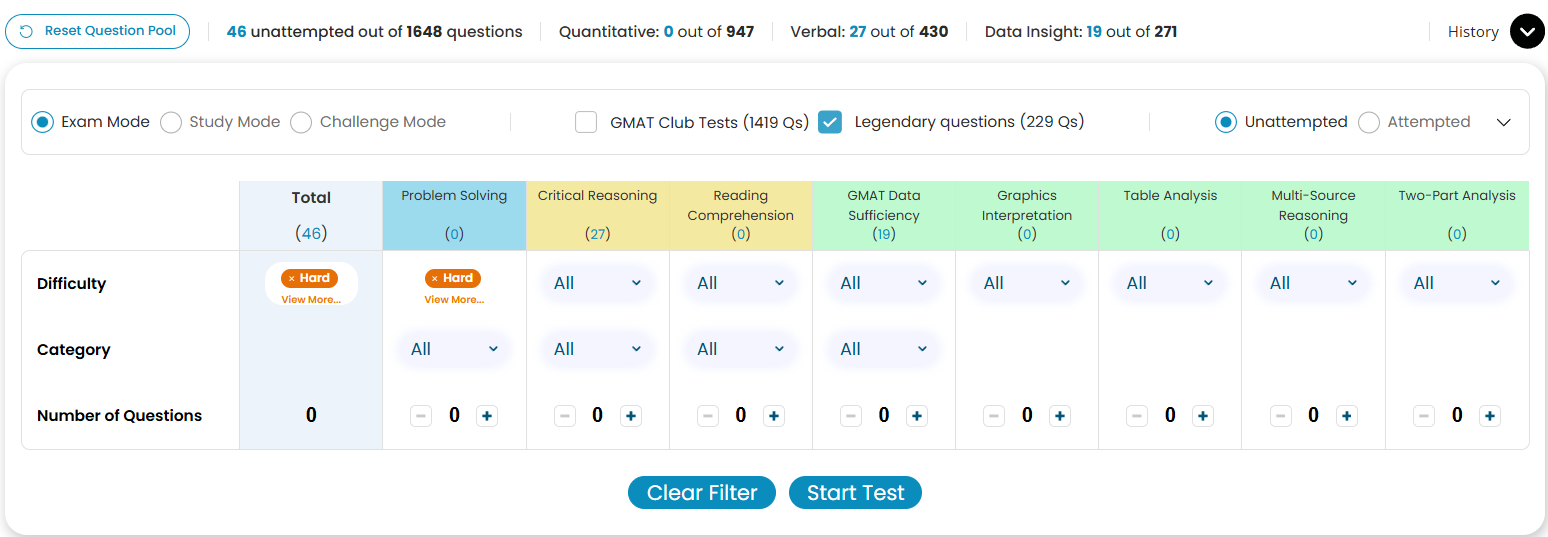Screen dimensions: 1548x537
Task: Select Study Mode radio button
Action: point(171,122)
